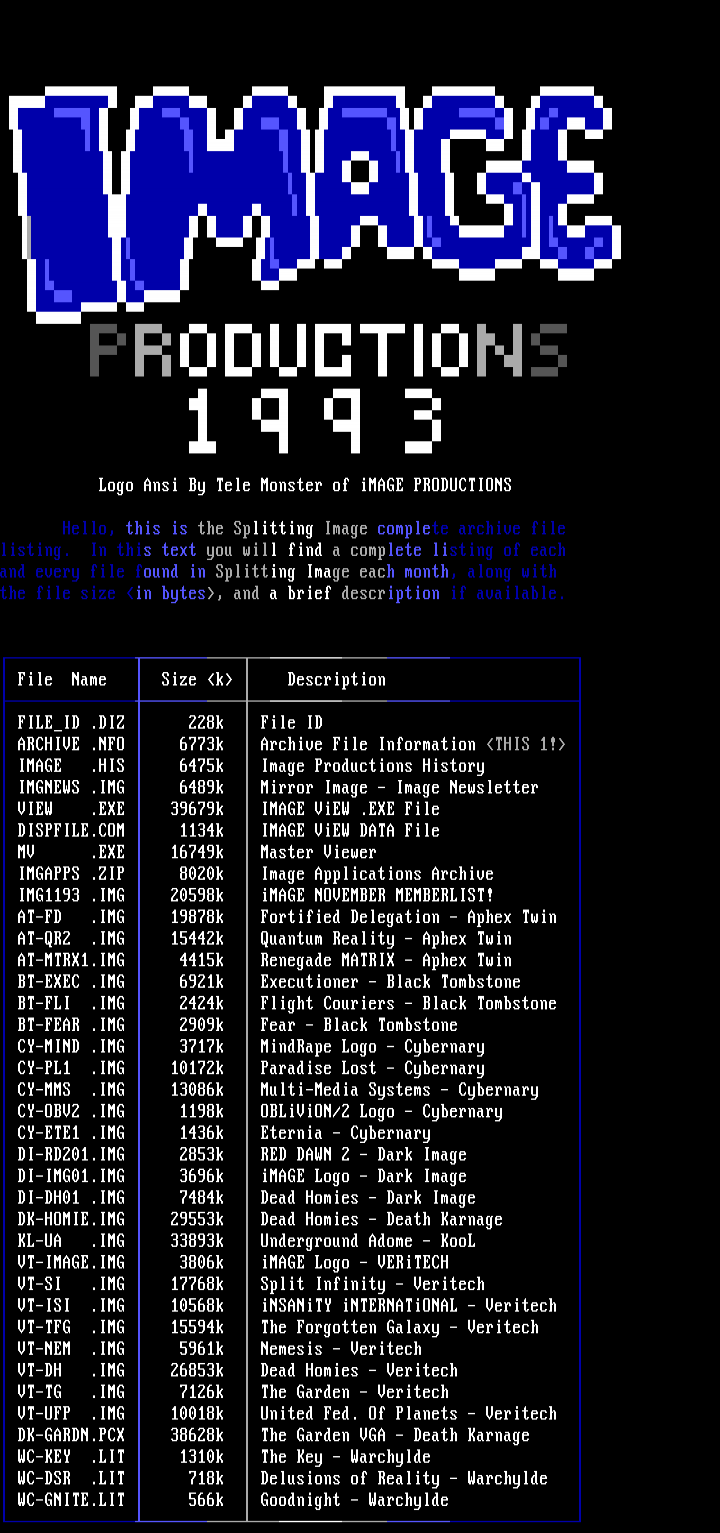Image resolution: width=720 pixels, height=1533 pixels.
Task: Click the iMAGE NOVEMBER MEMBERLIST description
Action: [377, 896]
